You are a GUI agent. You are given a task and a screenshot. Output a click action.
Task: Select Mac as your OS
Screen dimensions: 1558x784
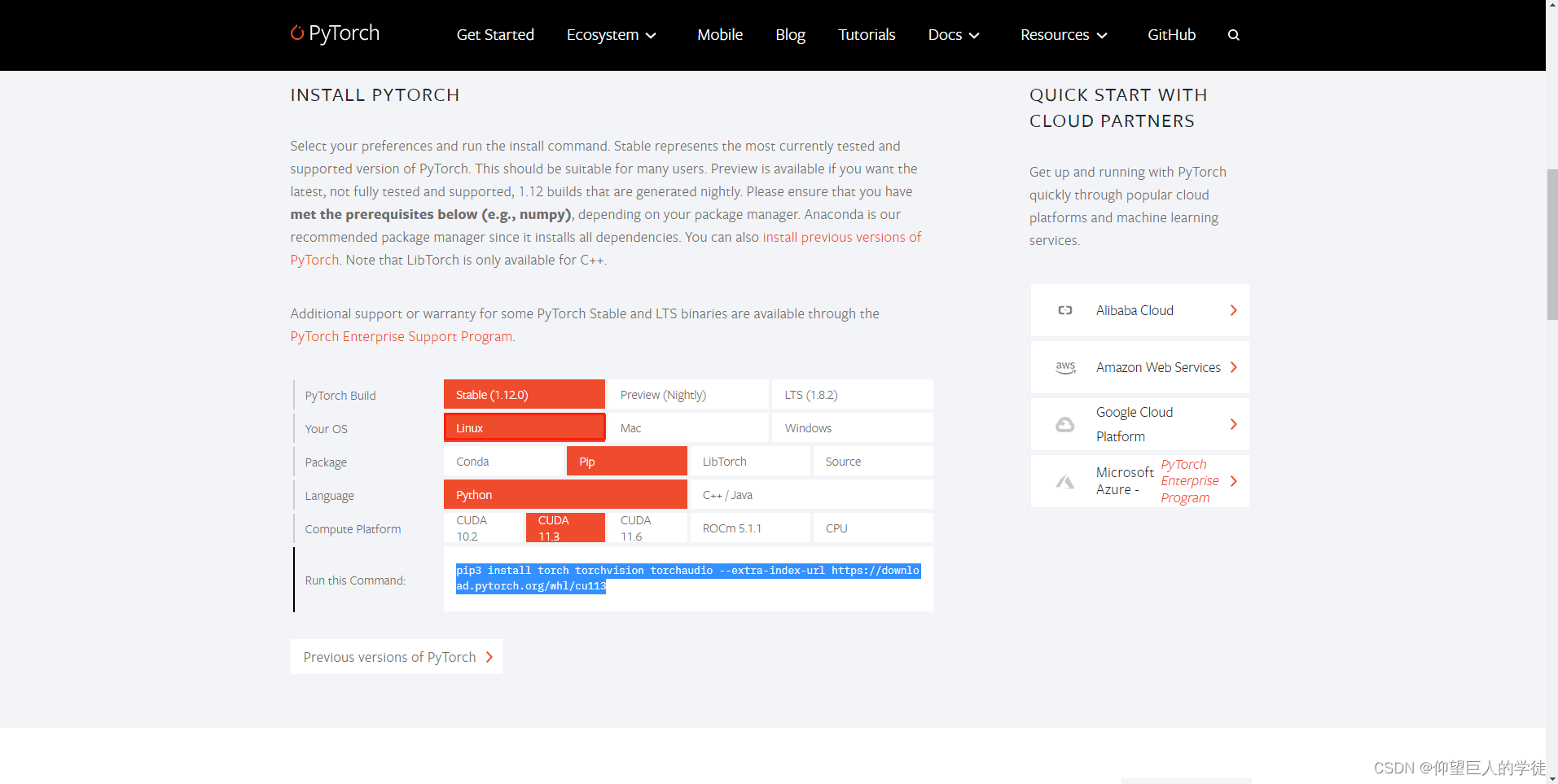click(x=688, y=427)
